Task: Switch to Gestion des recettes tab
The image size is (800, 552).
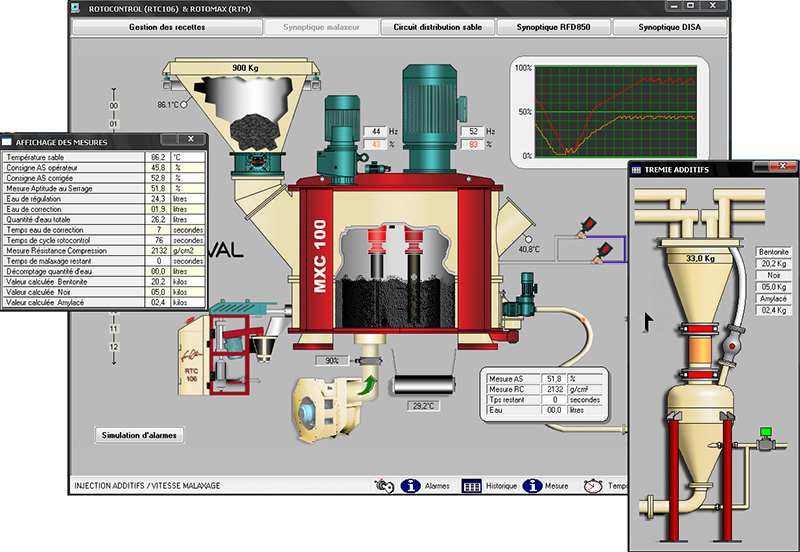Action: pyautogui.click(x=167, y=27)
